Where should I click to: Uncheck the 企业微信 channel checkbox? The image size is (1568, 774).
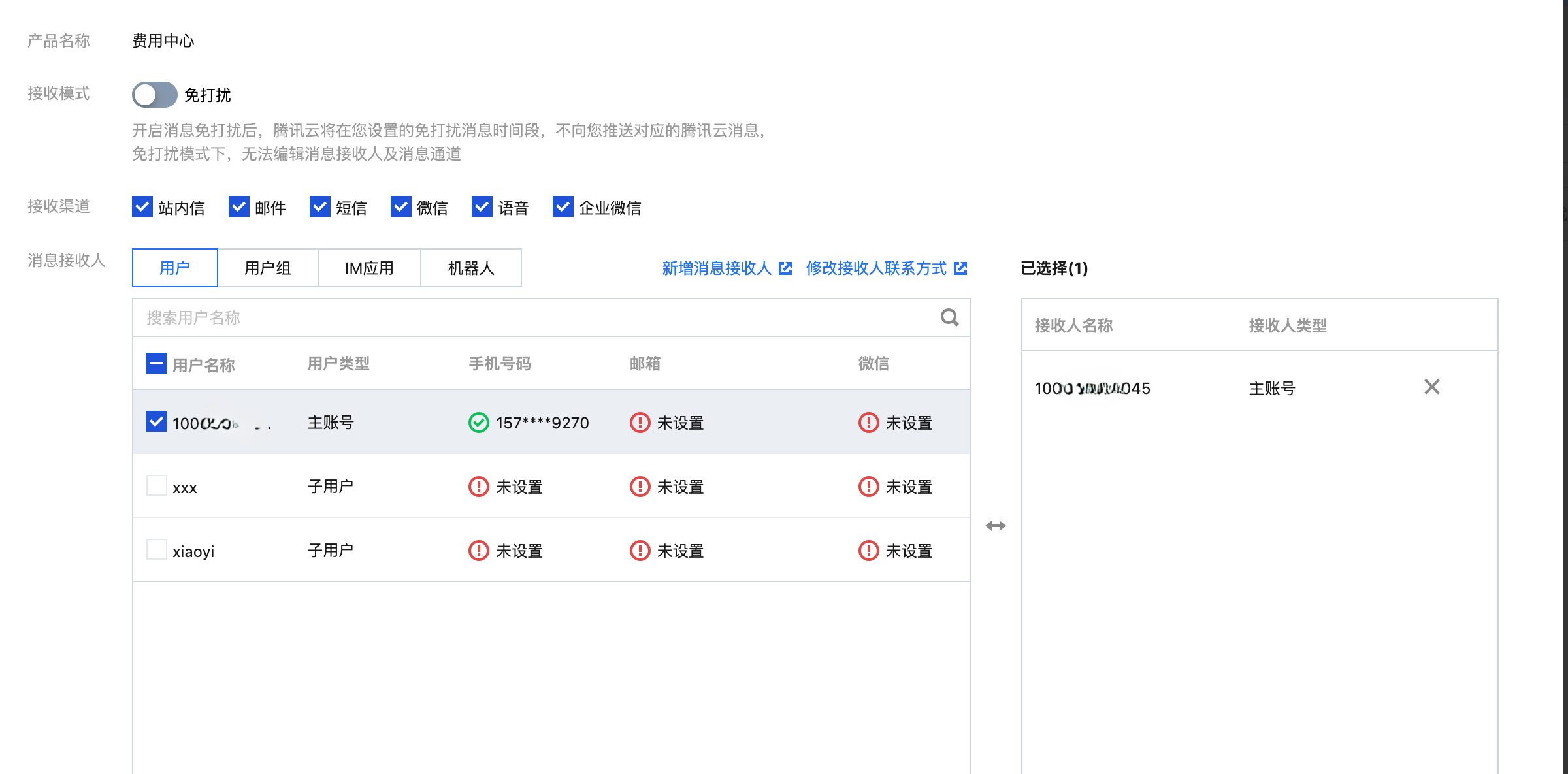(x=563, y=207)
